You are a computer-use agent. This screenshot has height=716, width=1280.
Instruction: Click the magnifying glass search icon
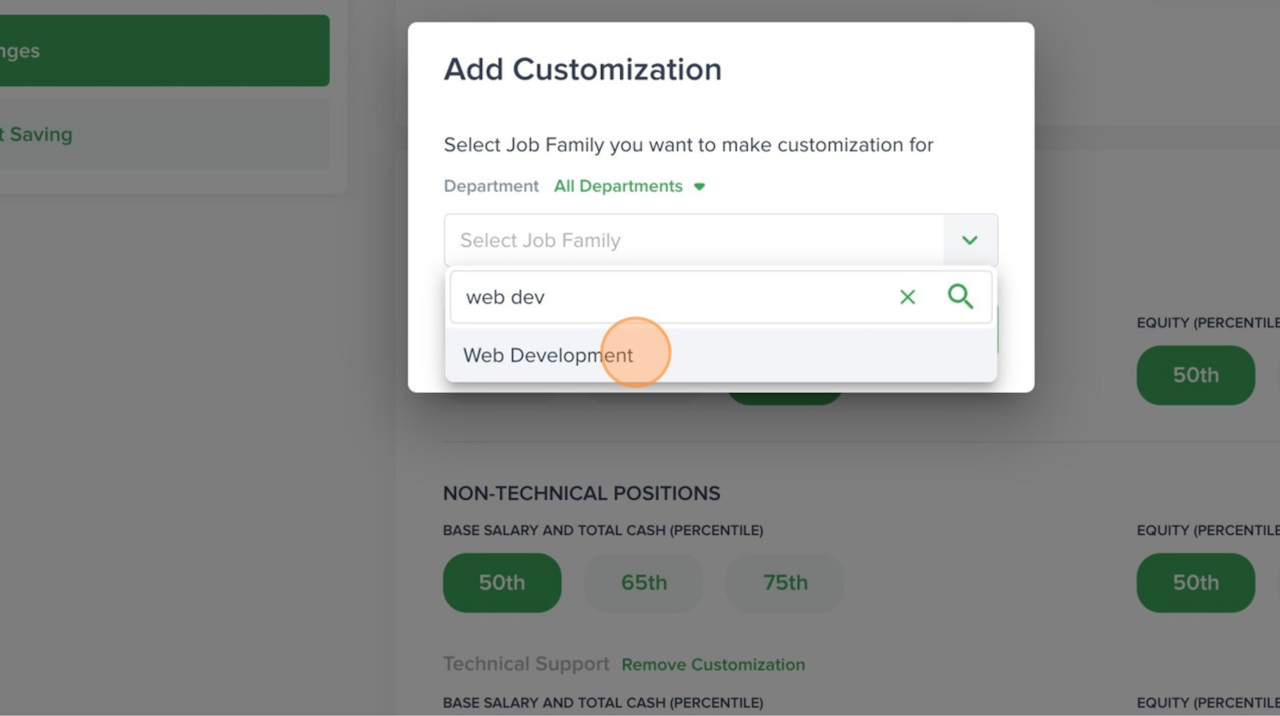point(960,297)
